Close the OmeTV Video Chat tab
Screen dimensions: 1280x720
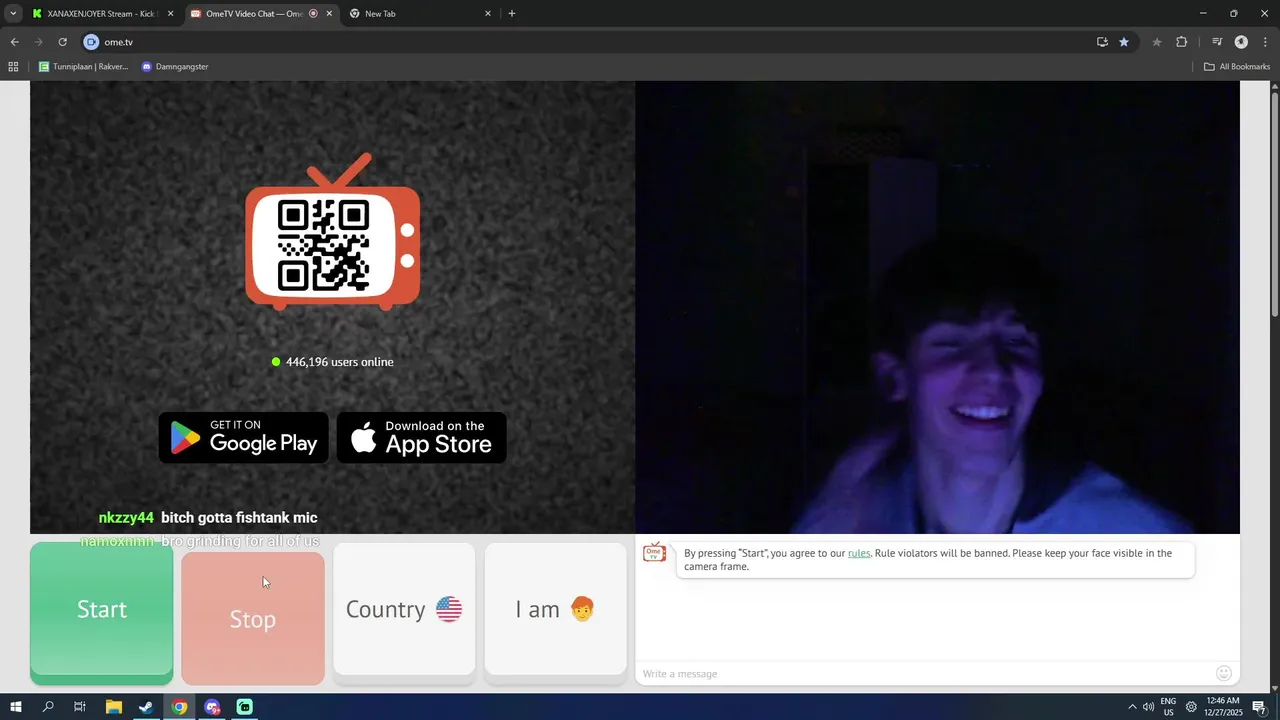coord(329,14)
